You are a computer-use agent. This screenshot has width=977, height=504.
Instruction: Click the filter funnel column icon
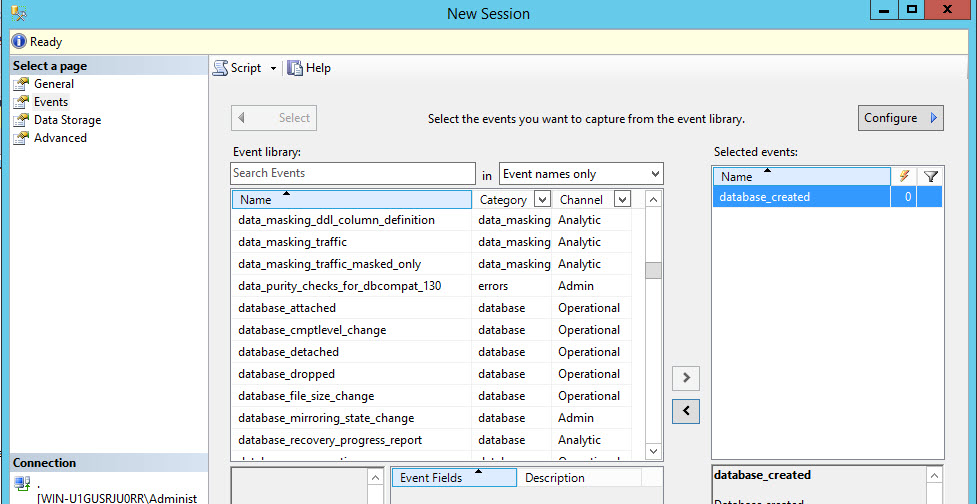point(931,177)
